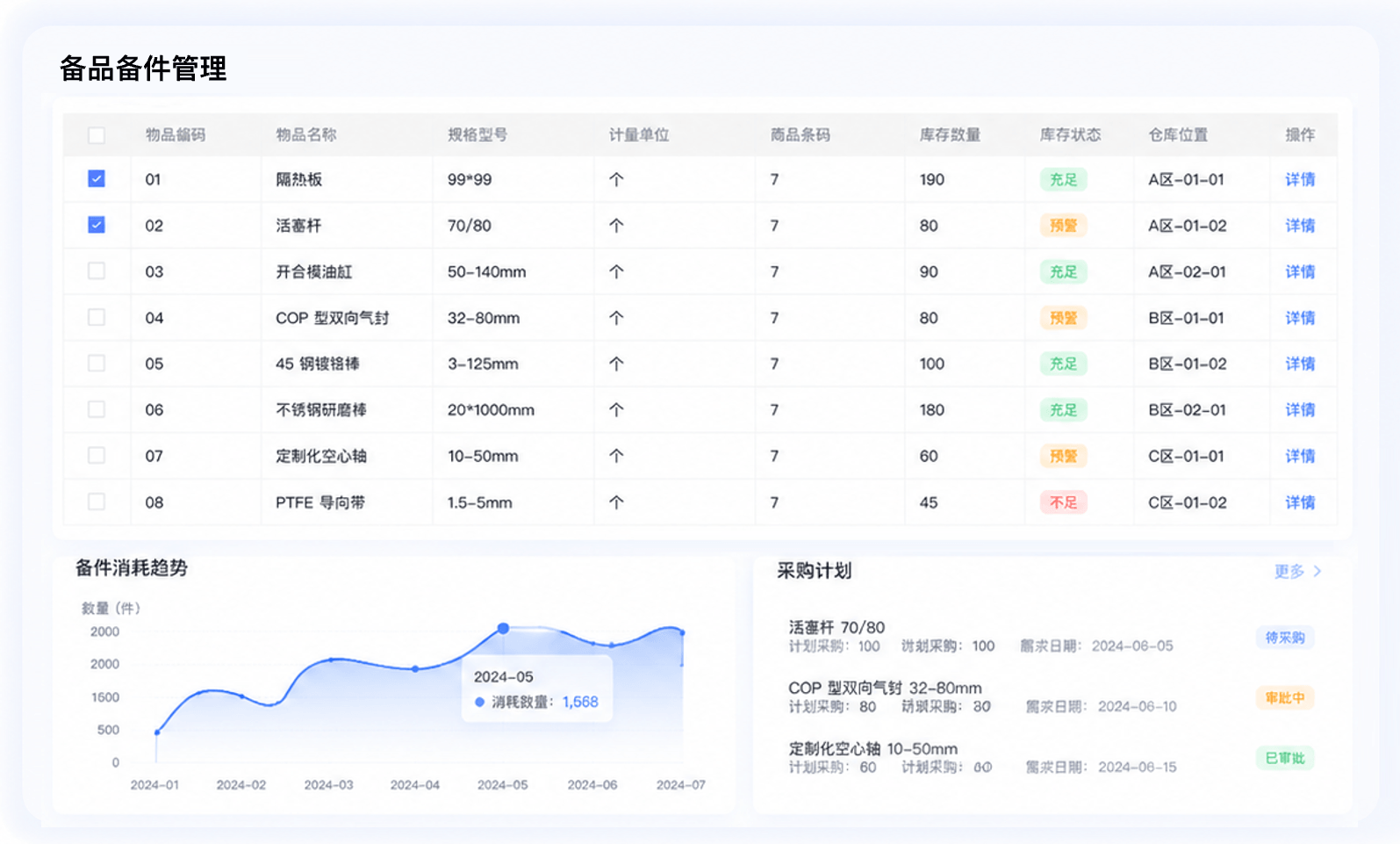Select the 2024-01 data point on trend chart

[157, 732]
